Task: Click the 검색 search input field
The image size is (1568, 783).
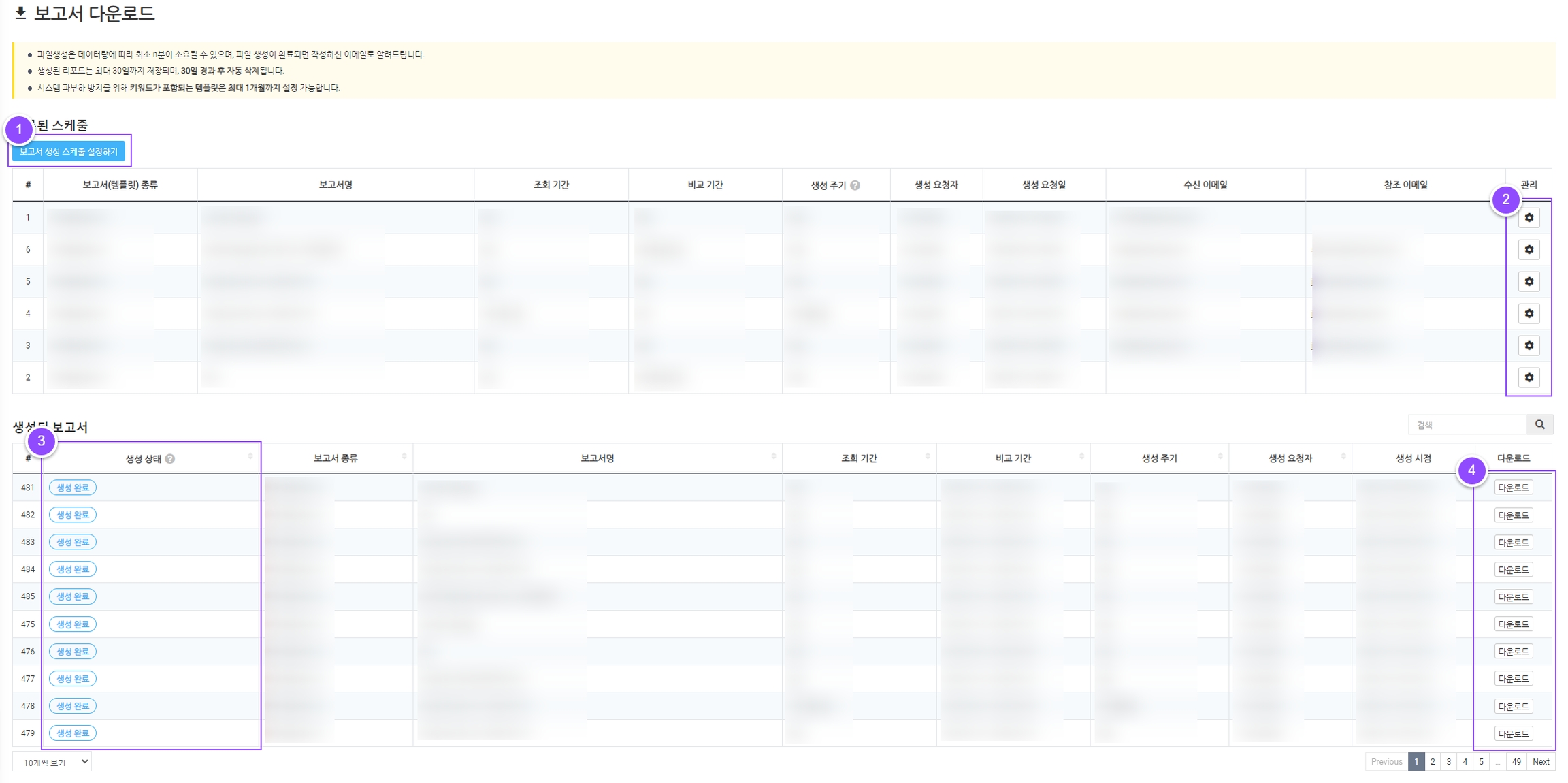Action: click(x=1467, y=425)
